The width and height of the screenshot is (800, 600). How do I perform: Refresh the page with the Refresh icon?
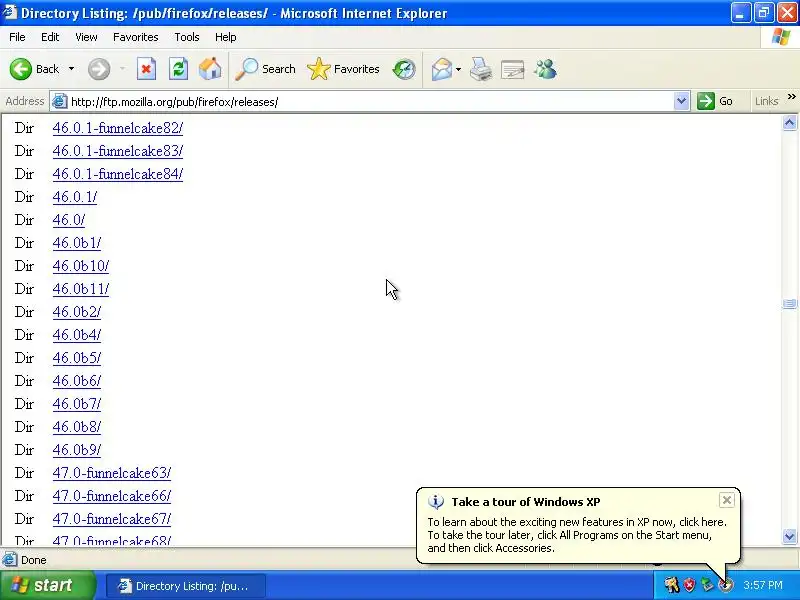pos(178,69)
